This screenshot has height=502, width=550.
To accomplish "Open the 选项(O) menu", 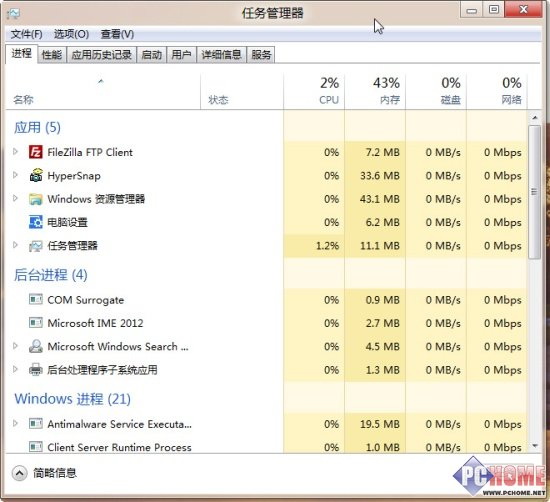I will click(x=71, y=34).
